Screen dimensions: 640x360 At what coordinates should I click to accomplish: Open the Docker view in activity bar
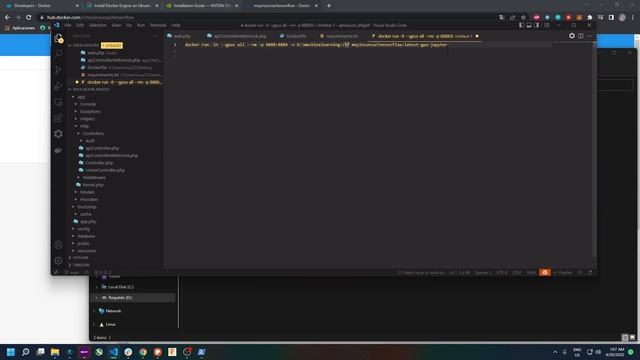click(x=58, y=150)
